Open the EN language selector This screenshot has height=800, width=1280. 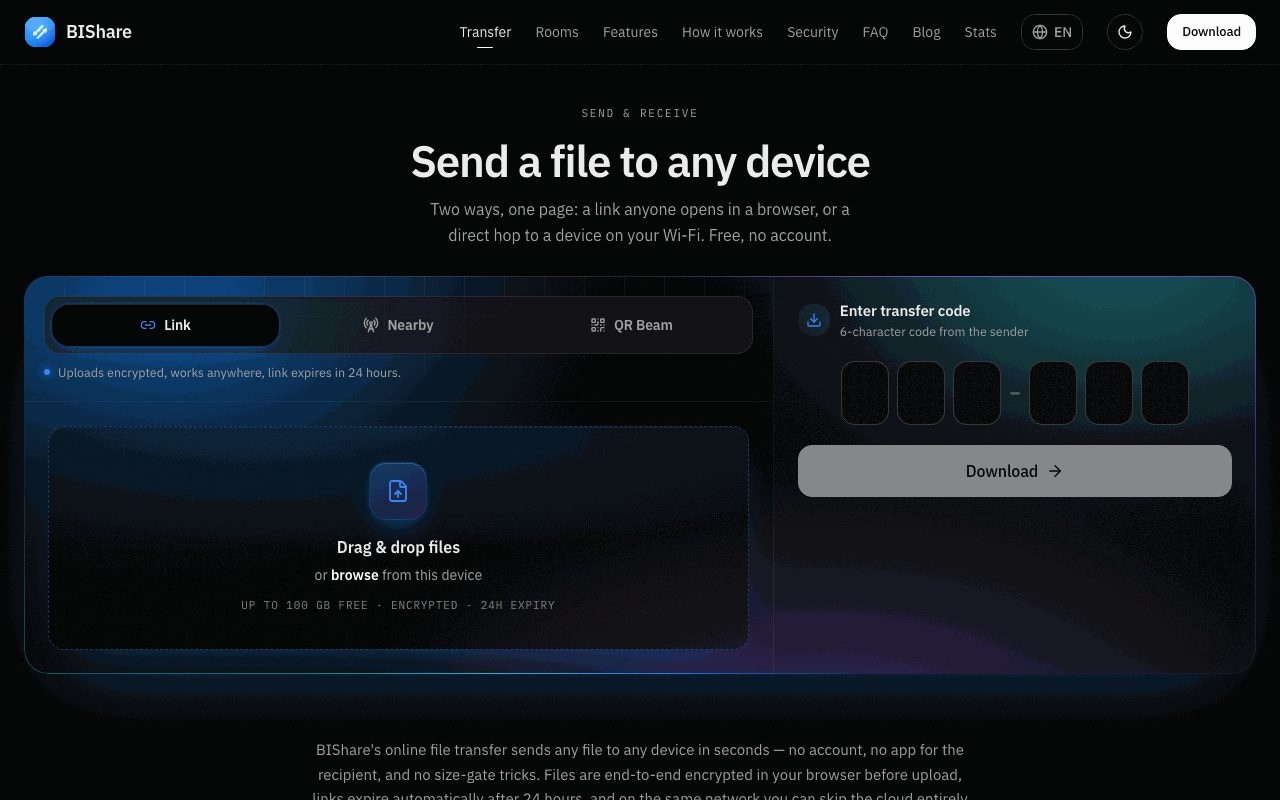[x=1052, y=32]
